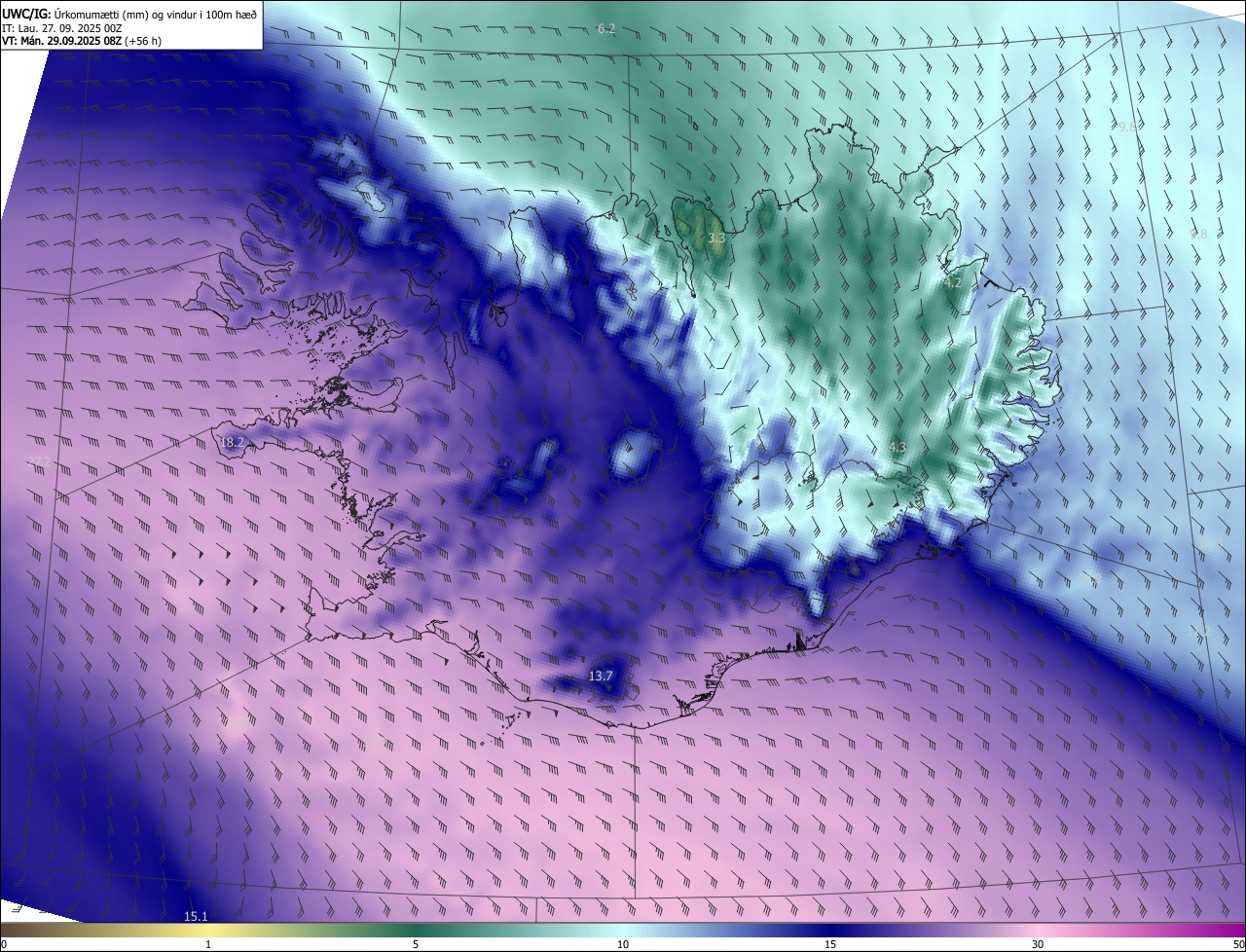Click the 15.1 value label on the map

tap(196, 916)
